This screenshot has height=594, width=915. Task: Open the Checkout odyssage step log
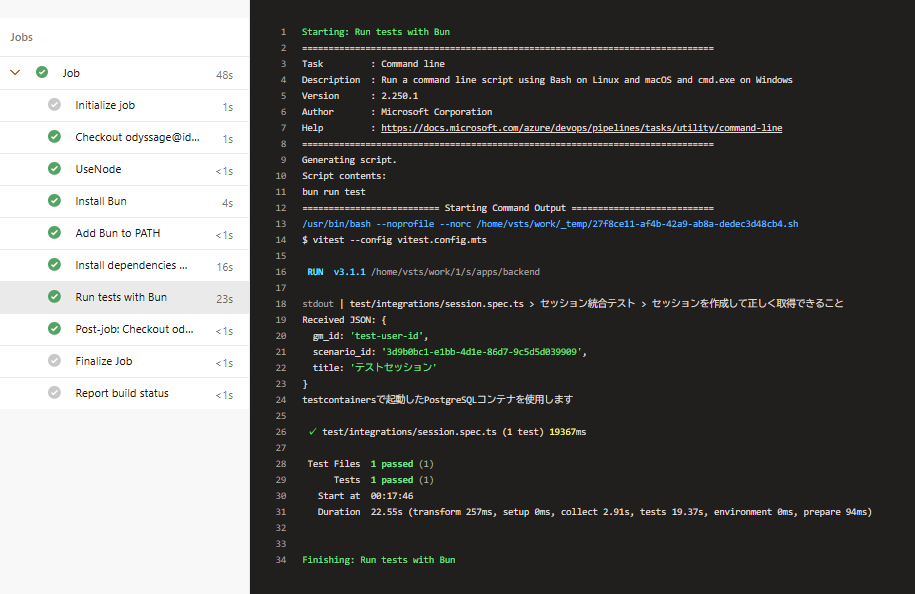124,137
